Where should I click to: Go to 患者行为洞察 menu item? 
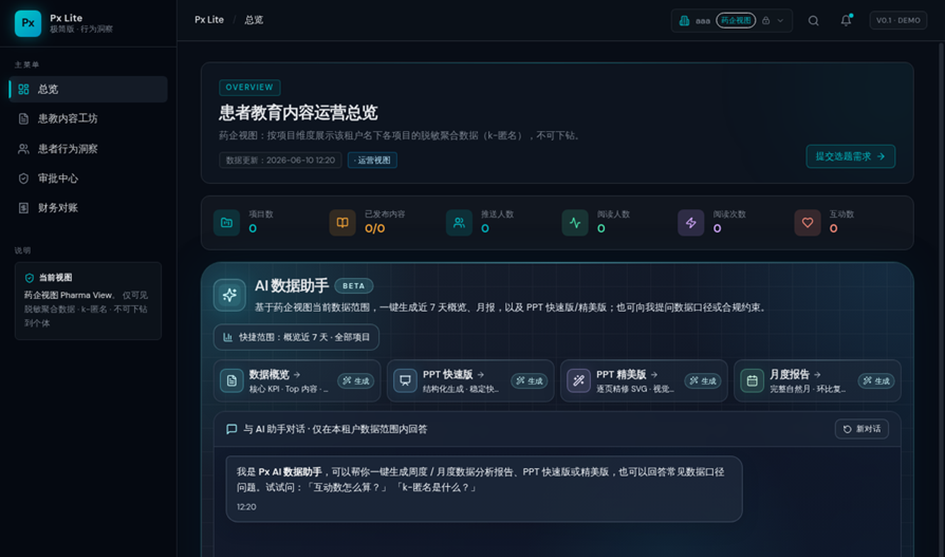88,148
